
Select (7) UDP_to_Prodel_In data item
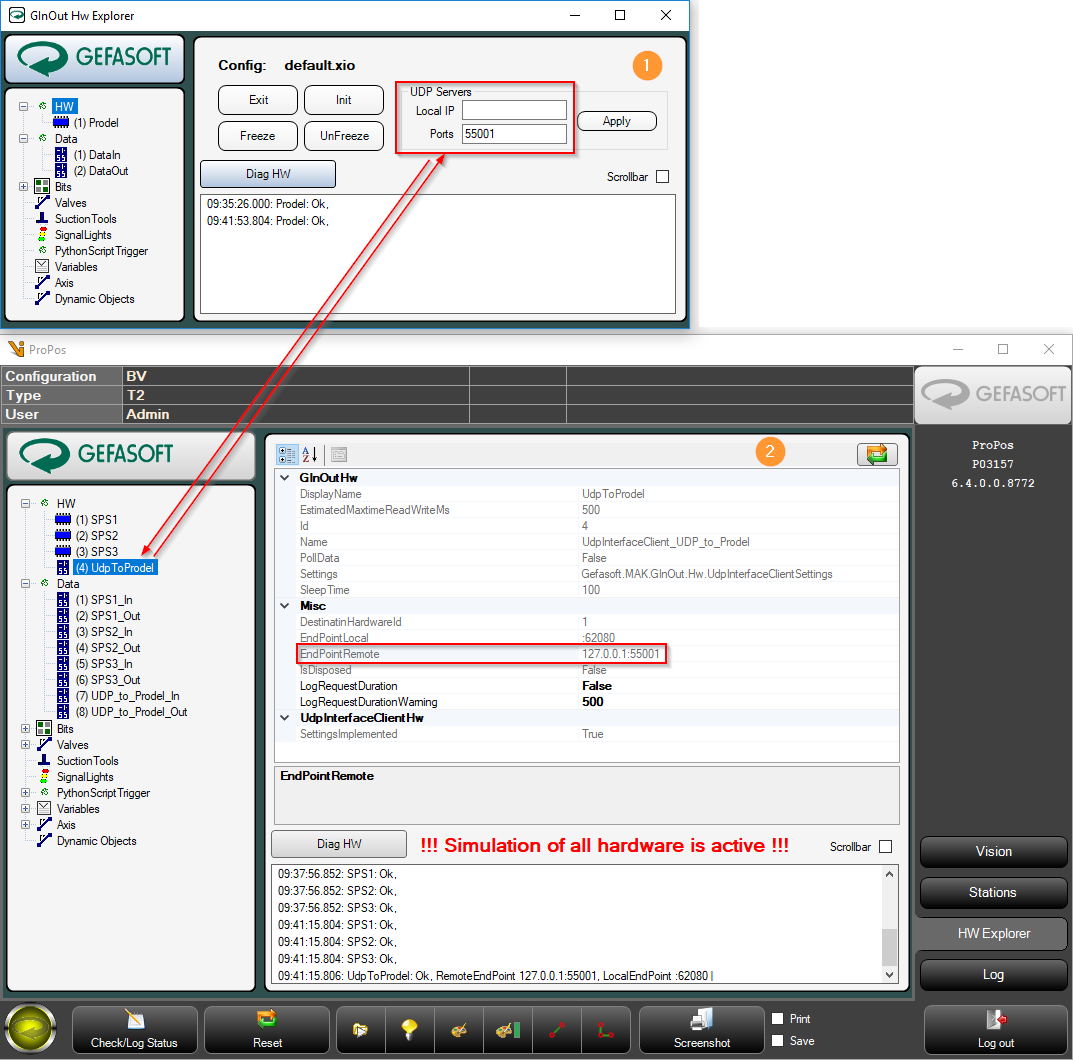(x=127, y=696)
